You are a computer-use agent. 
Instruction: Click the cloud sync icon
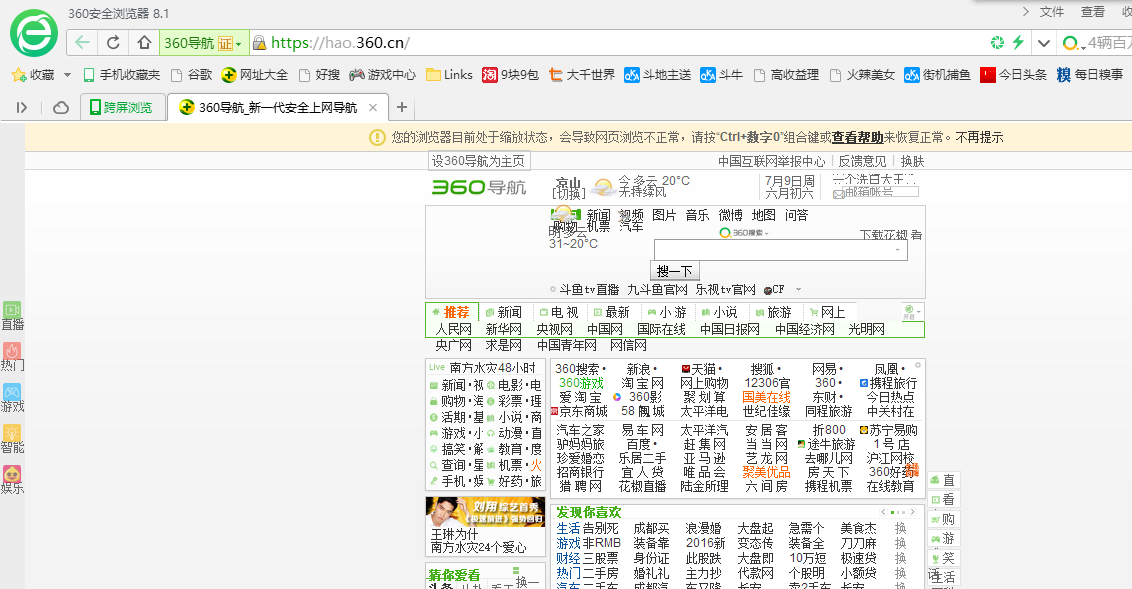pyautogui.click(x=61, y=108)
